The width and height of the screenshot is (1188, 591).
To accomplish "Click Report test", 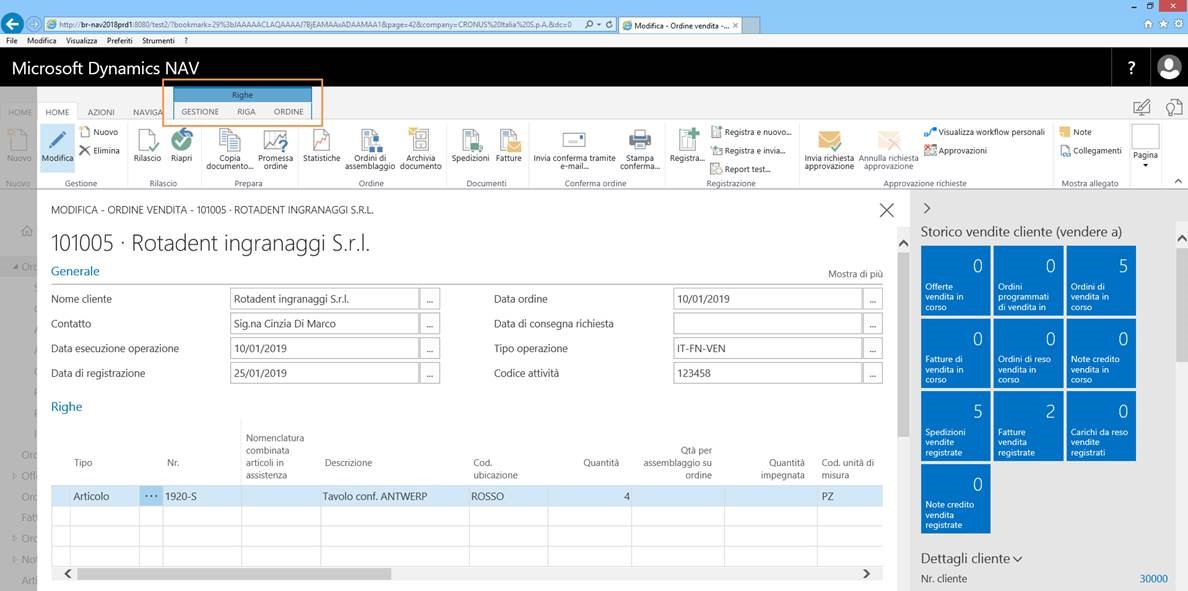I will tap(741, 169).
